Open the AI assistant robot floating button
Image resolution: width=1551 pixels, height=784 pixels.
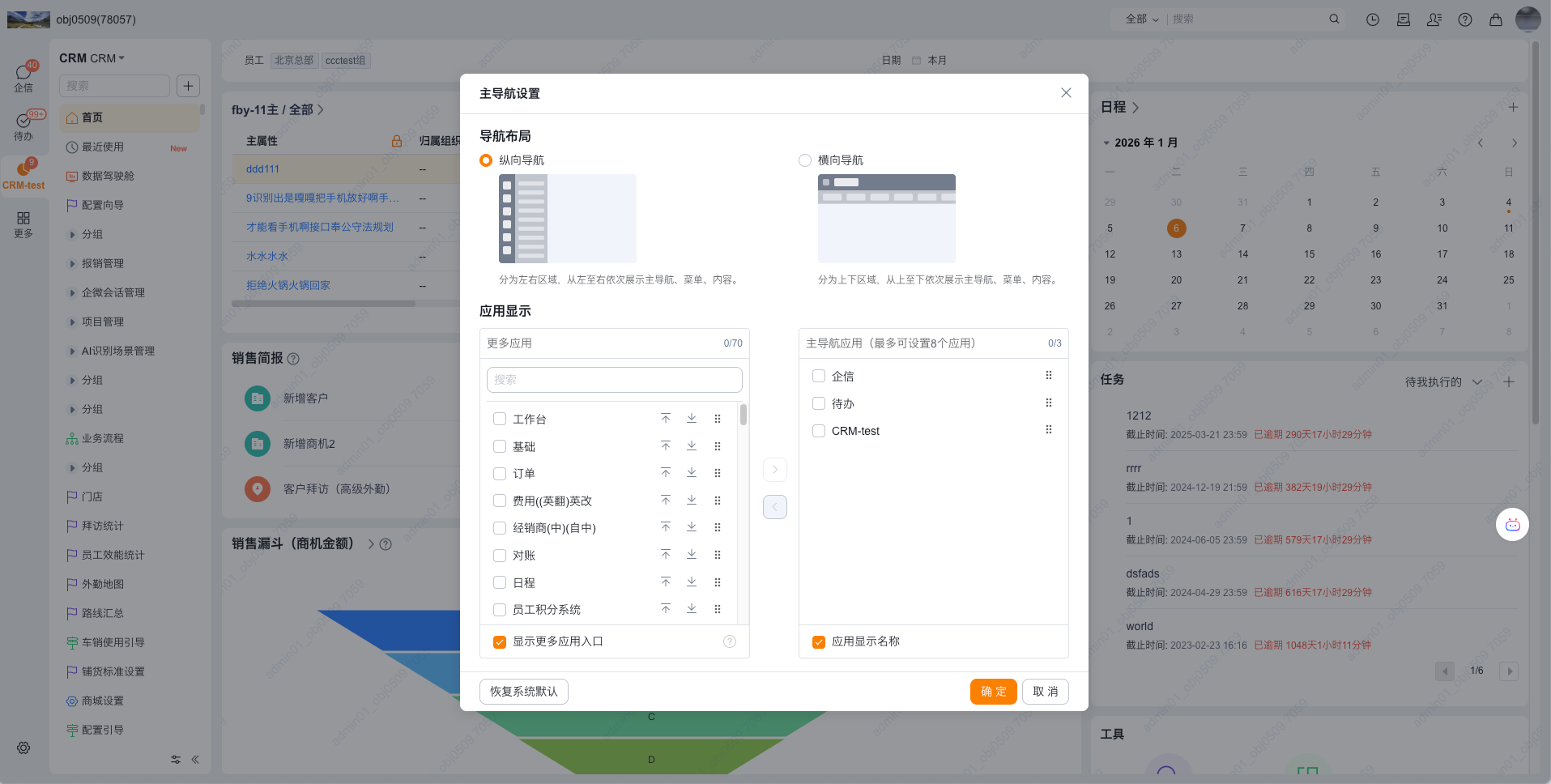(x=1512, y=525)
